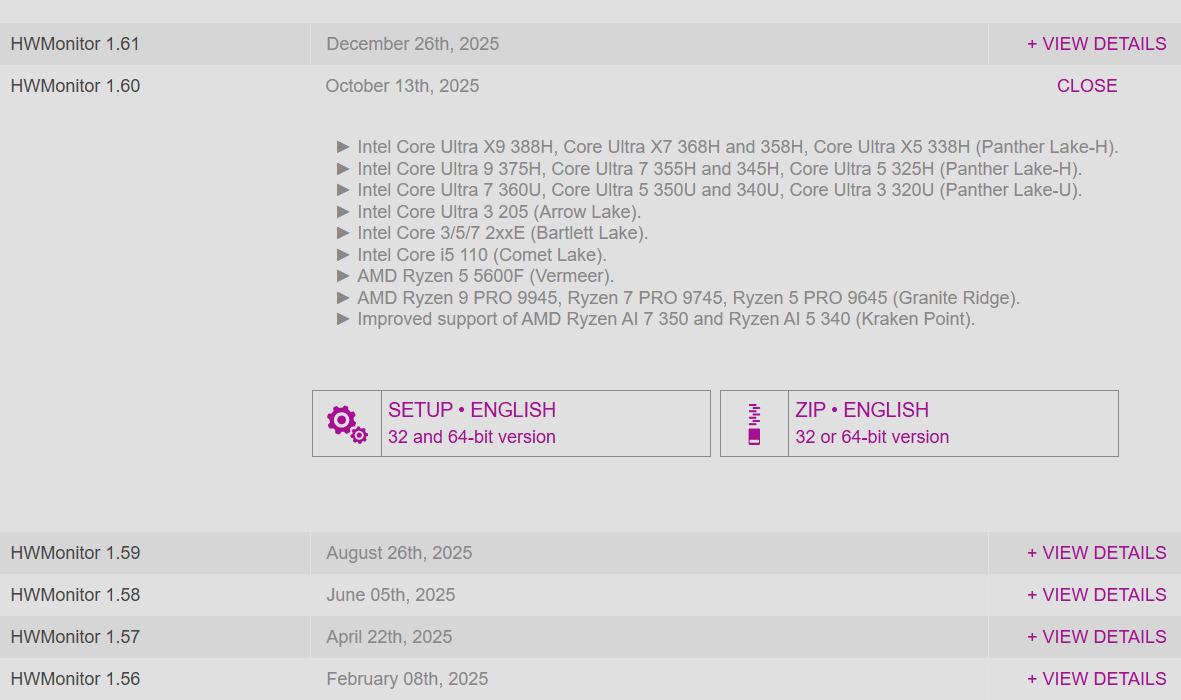View details of HWMonitor 1.56
The width and height of the screenshot is (1181, 700).
[1096, 679]
